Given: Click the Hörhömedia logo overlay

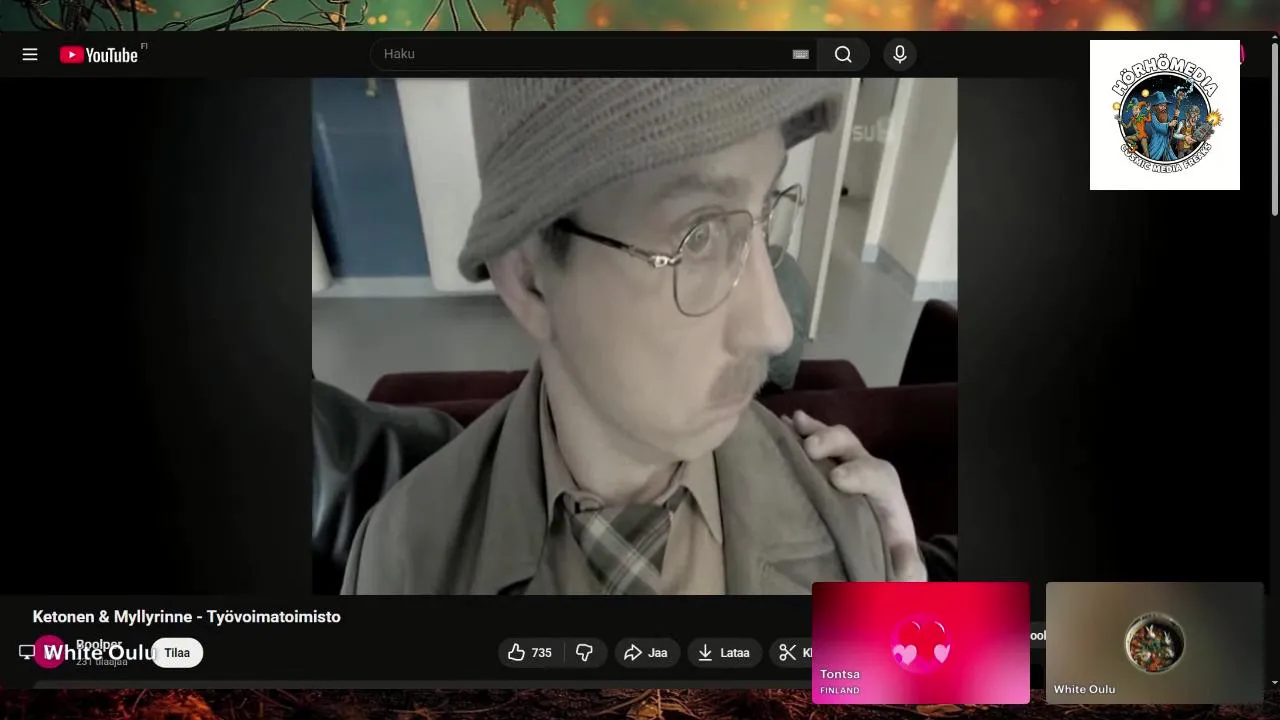Looking at the screenshot, I should pyautogui.click(x=1165, y=115).
